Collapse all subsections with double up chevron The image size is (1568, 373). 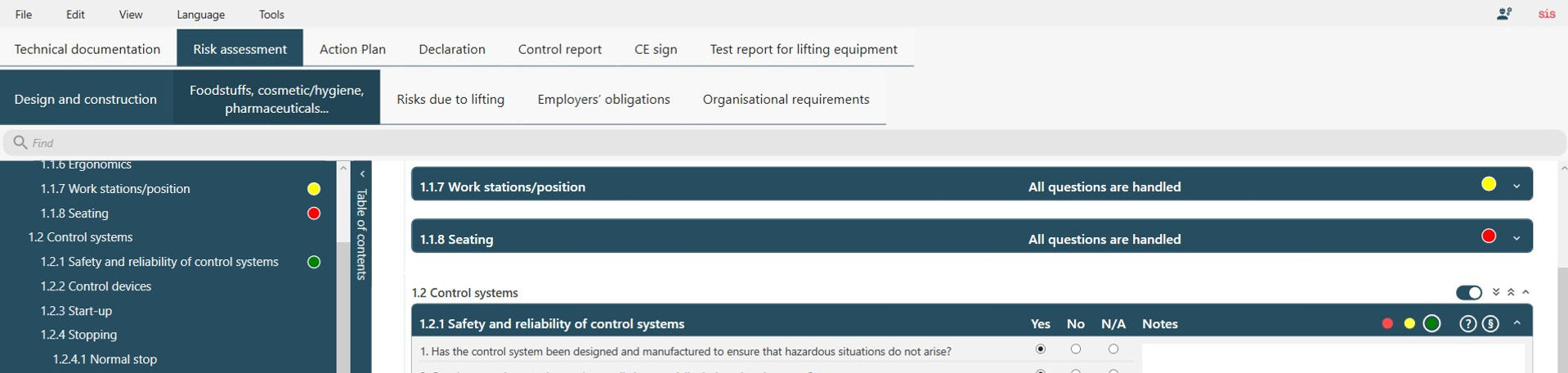tap(1511, 292)
